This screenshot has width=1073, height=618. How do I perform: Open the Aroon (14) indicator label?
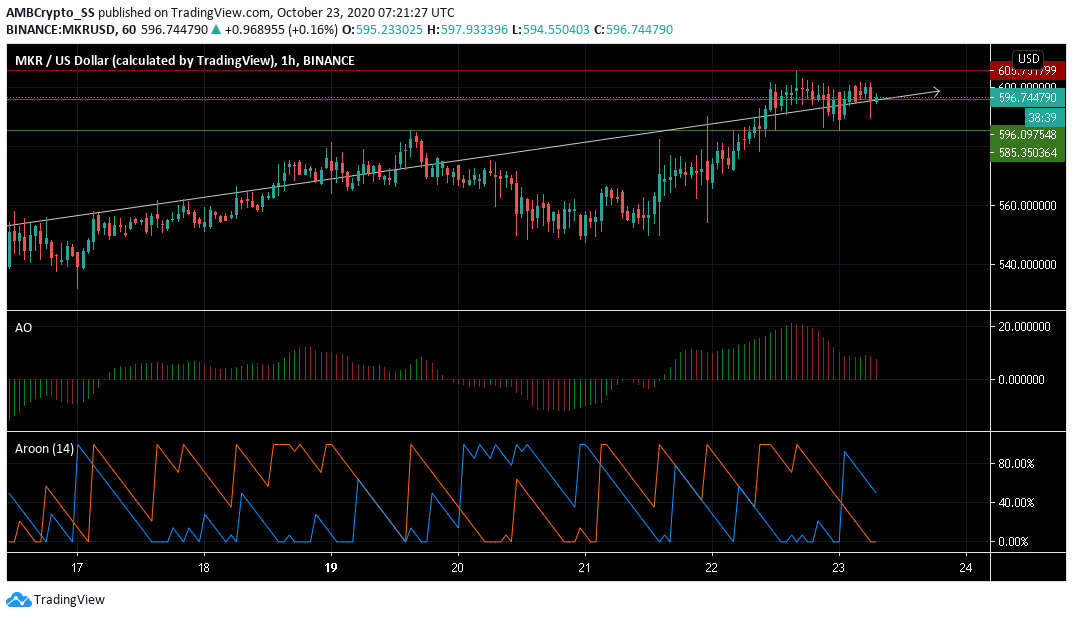click(x=44, y=449)
